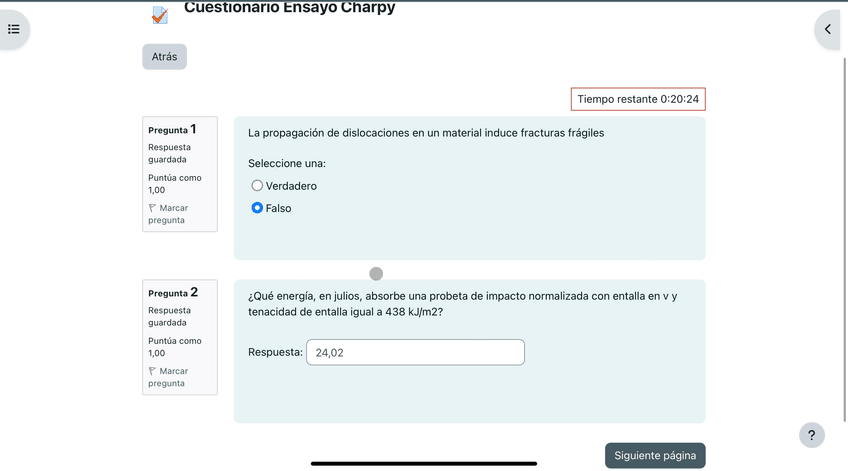848x471 pixels.
Task: Open help with the question mark icon
Action: 811,435
